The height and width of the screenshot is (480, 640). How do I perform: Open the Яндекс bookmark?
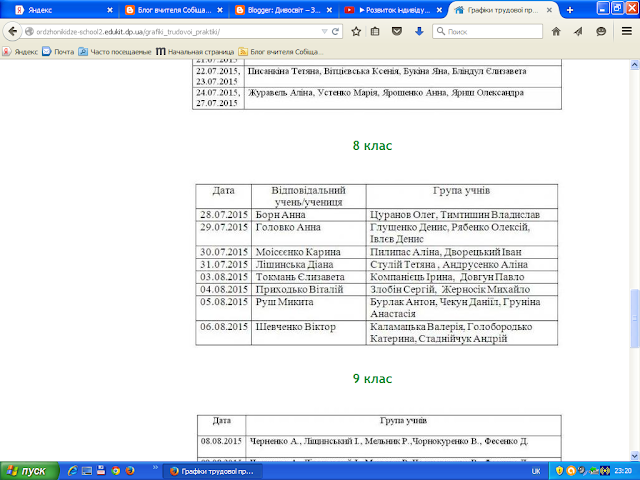click(x=20, y=52)
